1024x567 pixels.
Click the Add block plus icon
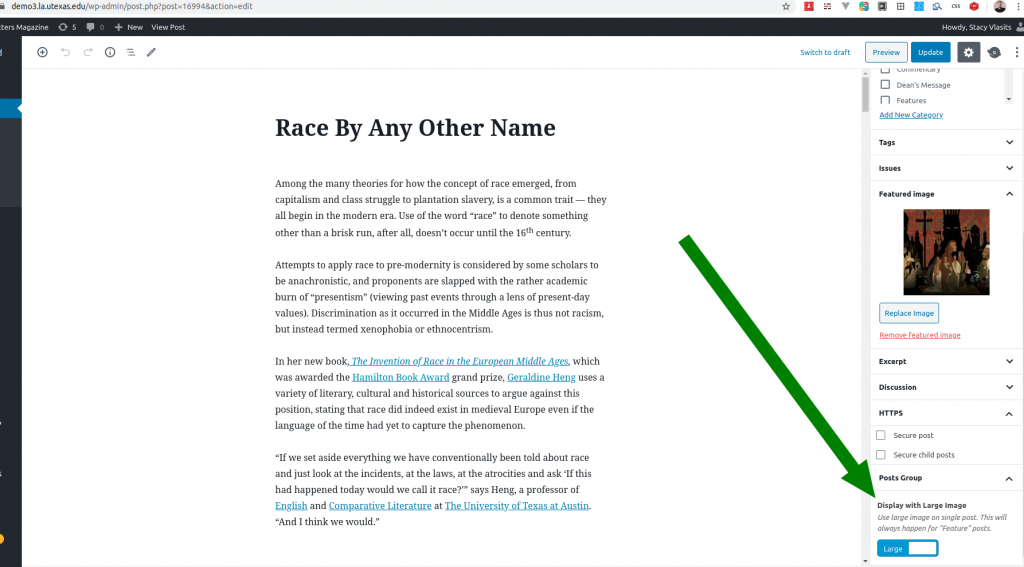(42, 52)
